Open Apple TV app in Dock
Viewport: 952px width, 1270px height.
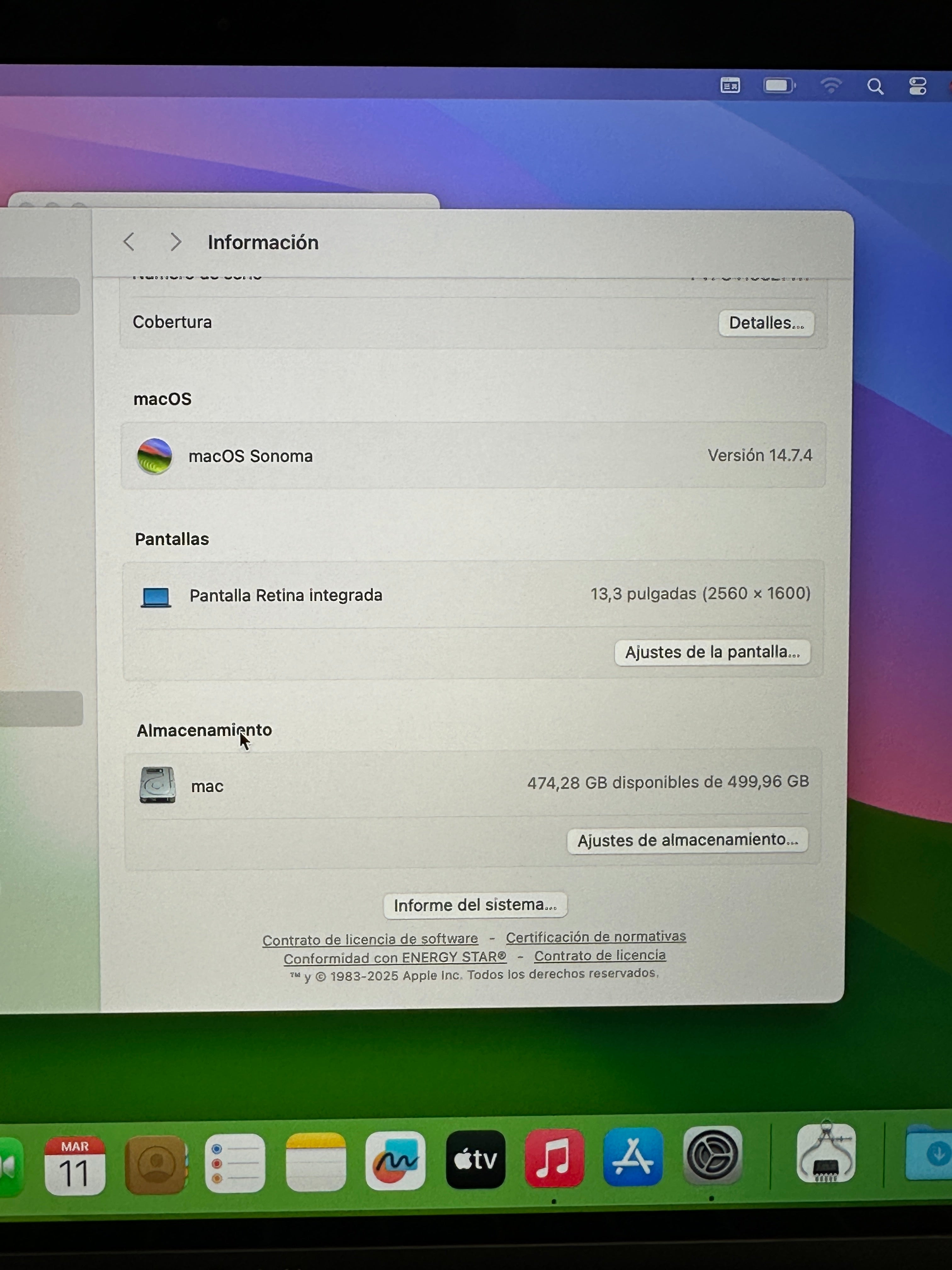point(475,1160)
